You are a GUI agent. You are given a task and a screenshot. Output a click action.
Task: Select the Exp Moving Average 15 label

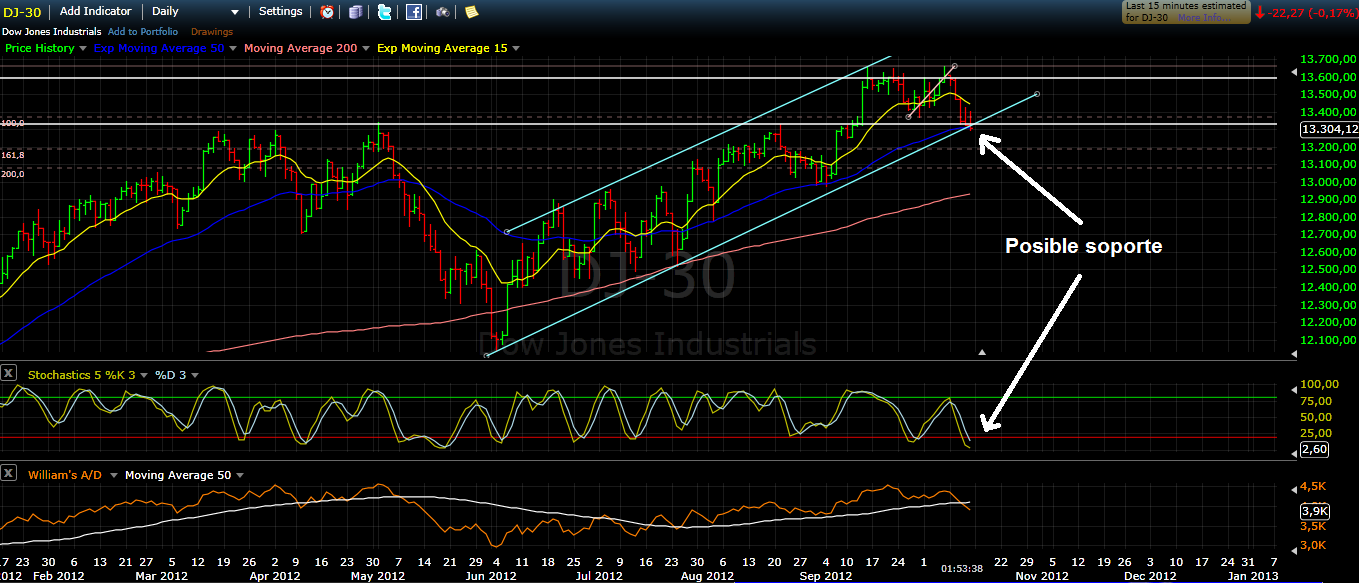pyautogui.click(x=442, y=48)
